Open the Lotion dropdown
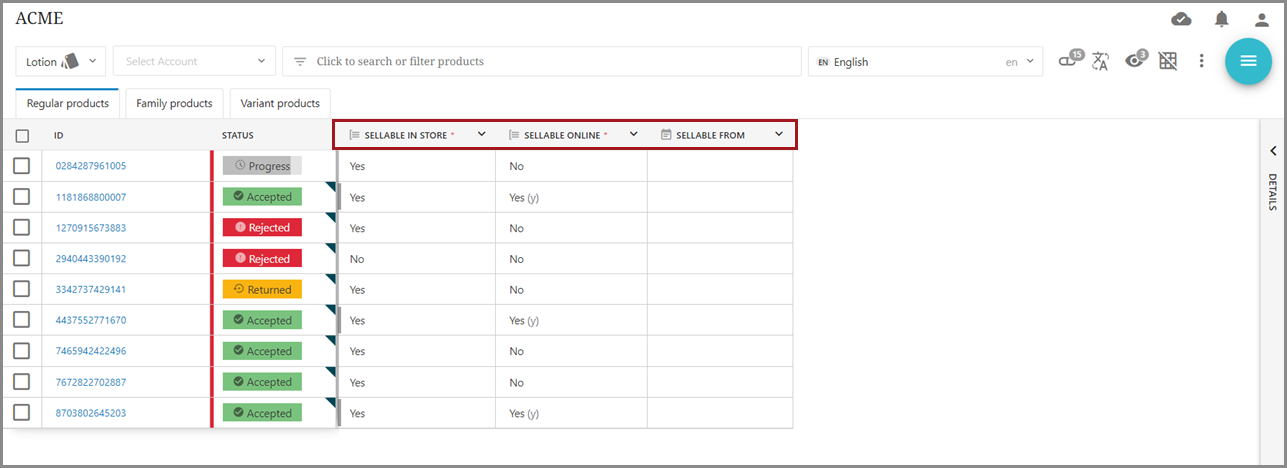Viewport: 1287px width, 468px height. [60, 62]
